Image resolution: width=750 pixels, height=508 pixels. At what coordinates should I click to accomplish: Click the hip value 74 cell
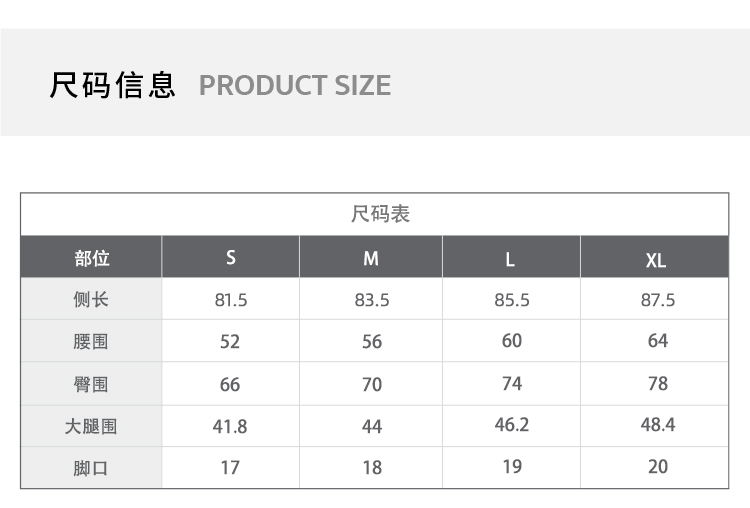click(512, 384)
